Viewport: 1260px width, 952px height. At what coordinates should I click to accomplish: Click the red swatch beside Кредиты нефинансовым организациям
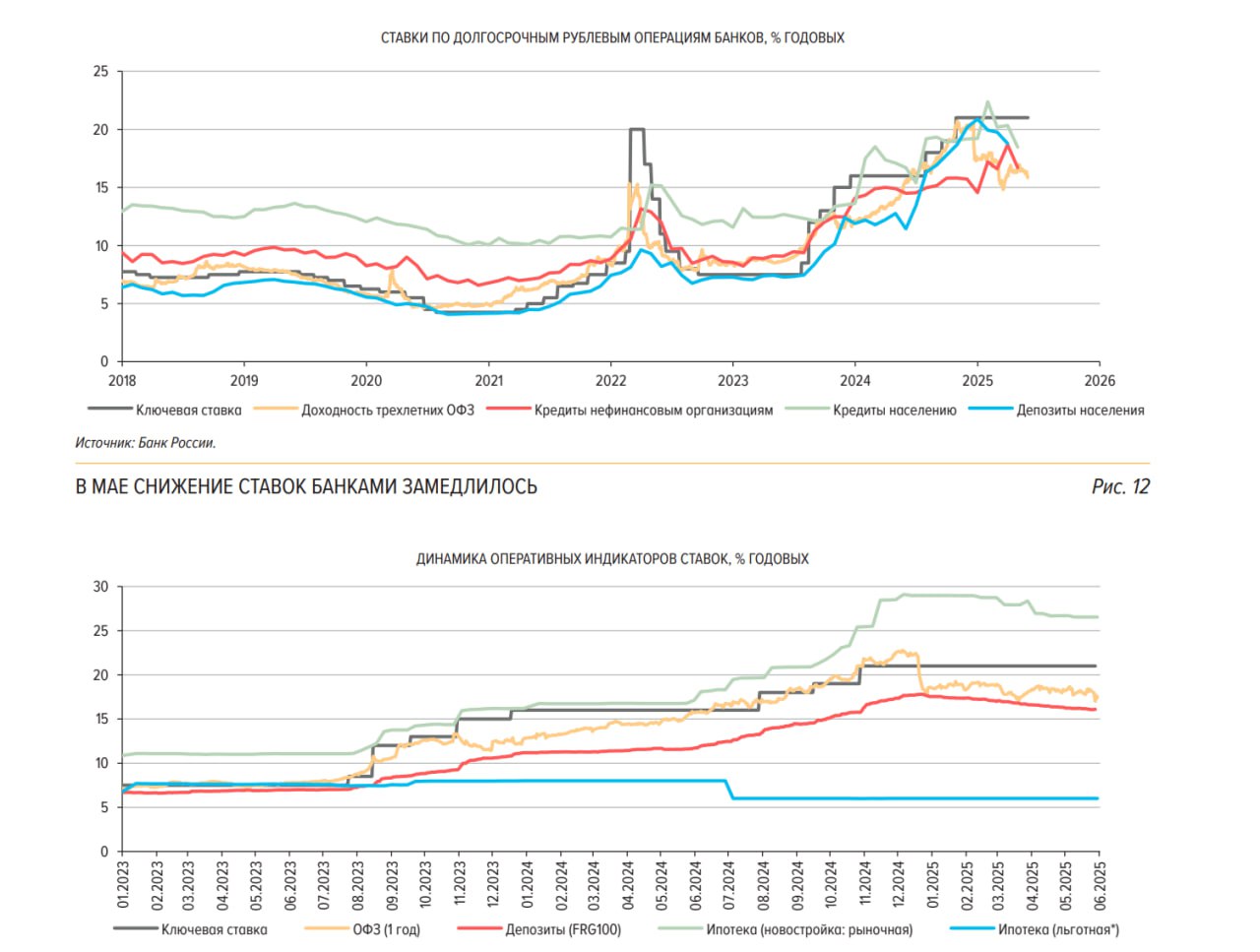pos(508,410)
